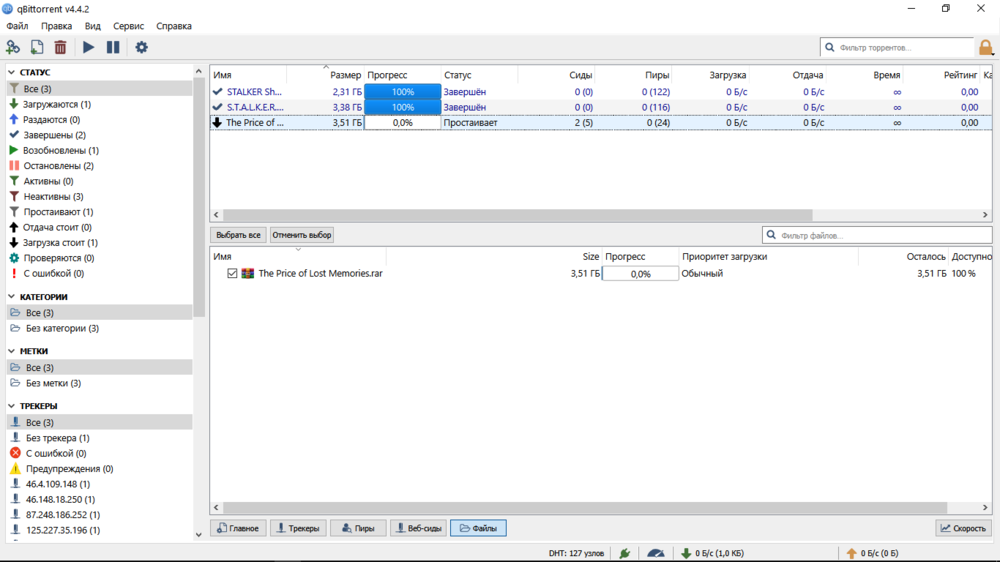Click the red delete torrent icon
The height and width of the screenshot is (562, 1000).
click(x=61, y=47)
